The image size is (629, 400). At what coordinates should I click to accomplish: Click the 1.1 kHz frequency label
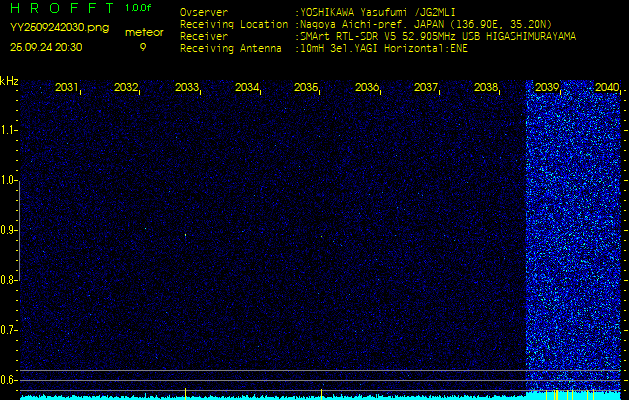tap(9, 130)
